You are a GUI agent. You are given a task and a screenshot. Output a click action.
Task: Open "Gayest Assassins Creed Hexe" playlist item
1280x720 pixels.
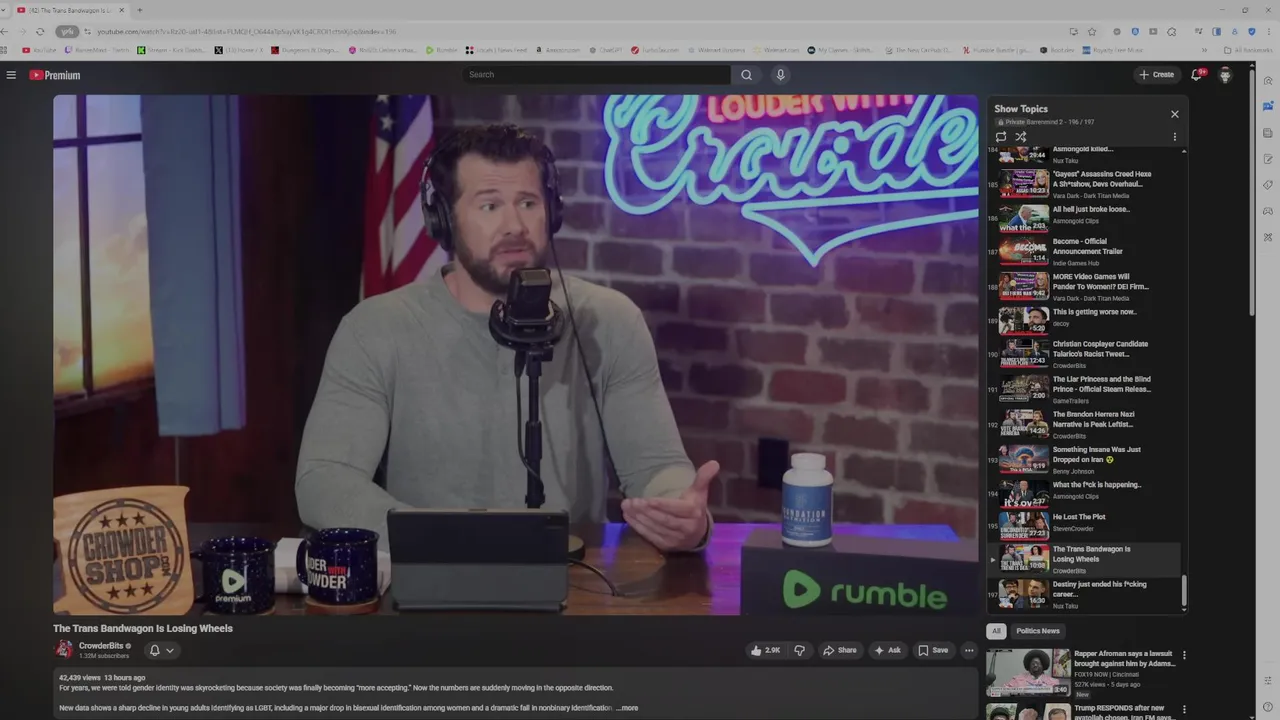point(1085,183)
